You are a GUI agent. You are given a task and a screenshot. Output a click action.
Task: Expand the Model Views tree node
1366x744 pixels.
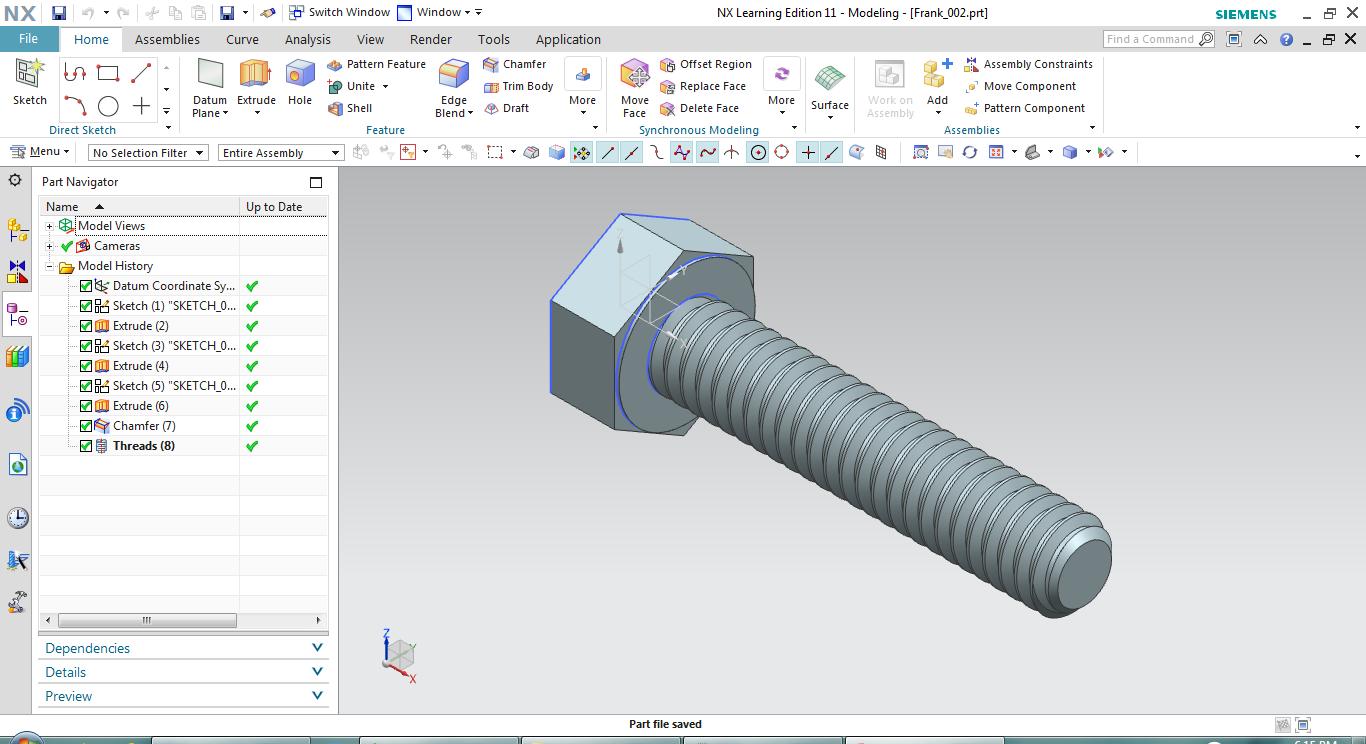click(49, 226)
